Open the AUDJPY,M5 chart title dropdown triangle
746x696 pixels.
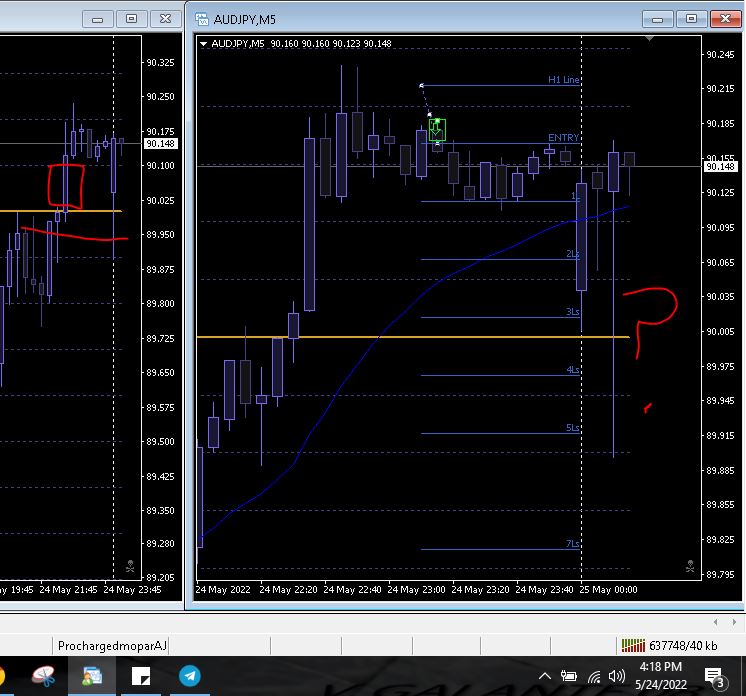click(203, 44)
